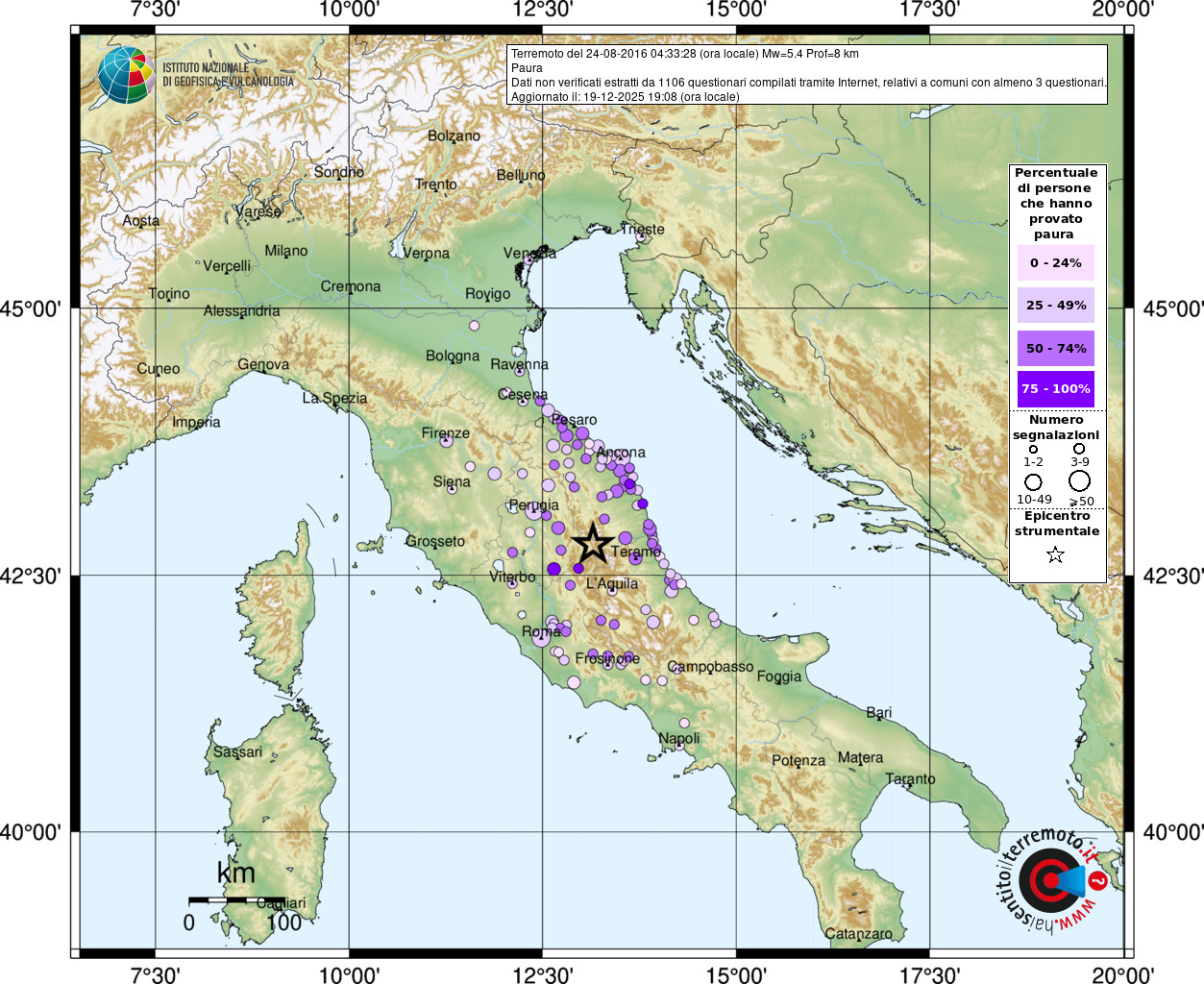Click the Bari city label
The width and height of the screenshot is (1204, 984).
coord(879,712)
